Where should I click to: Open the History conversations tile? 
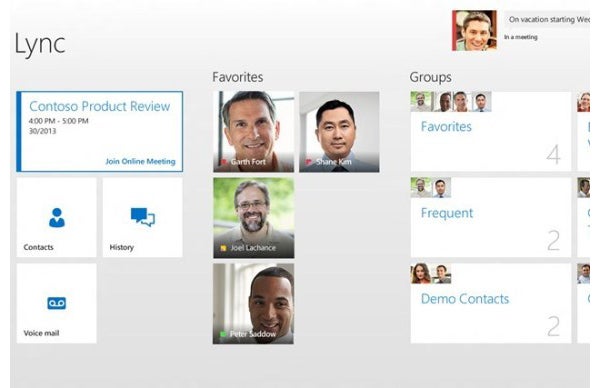pos(143,217)
